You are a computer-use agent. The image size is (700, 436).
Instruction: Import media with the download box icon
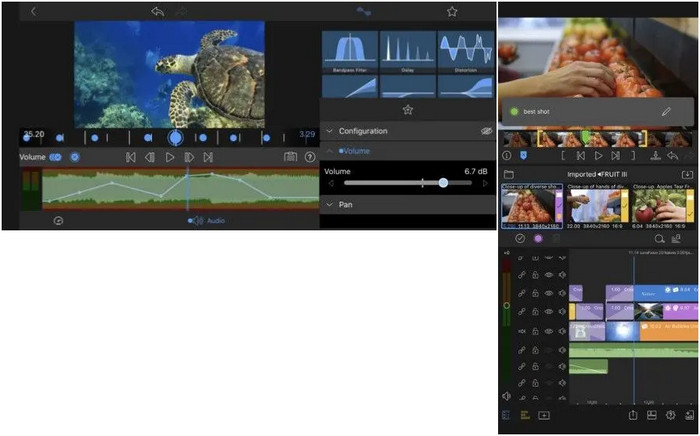(x=687, y=174)
